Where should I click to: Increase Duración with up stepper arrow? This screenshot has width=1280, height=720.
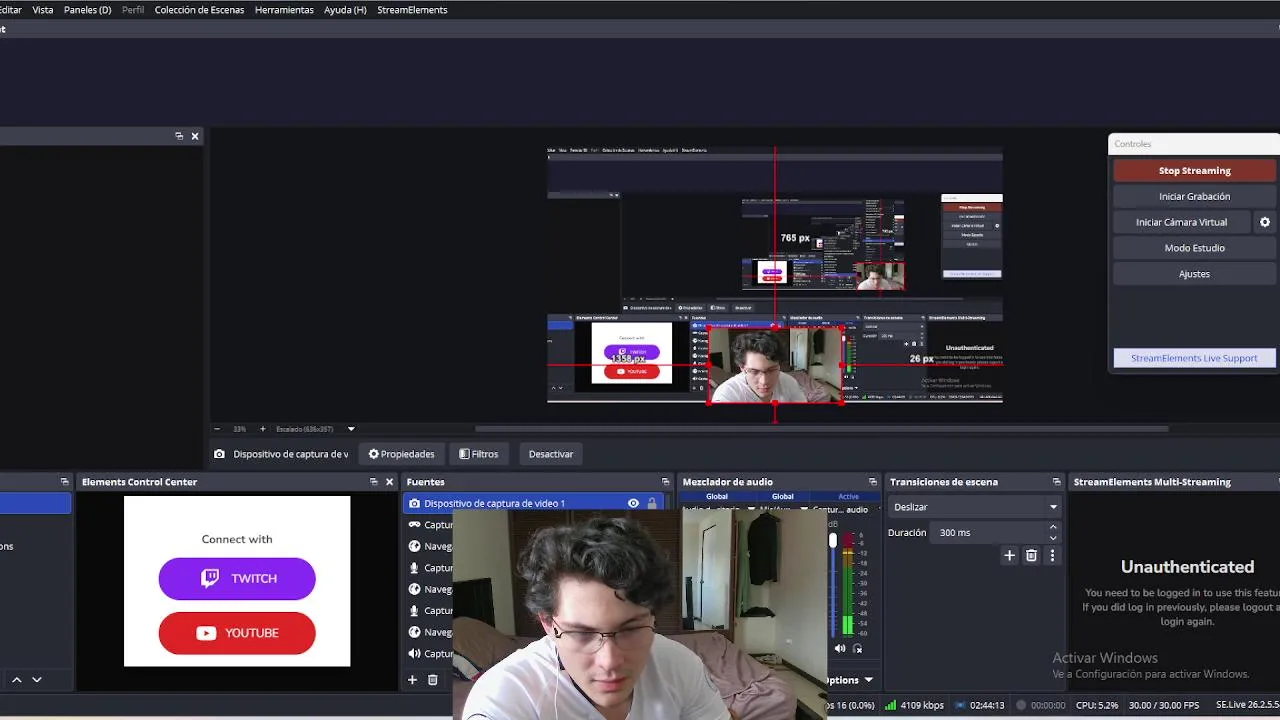click(x=1053, y=528)
